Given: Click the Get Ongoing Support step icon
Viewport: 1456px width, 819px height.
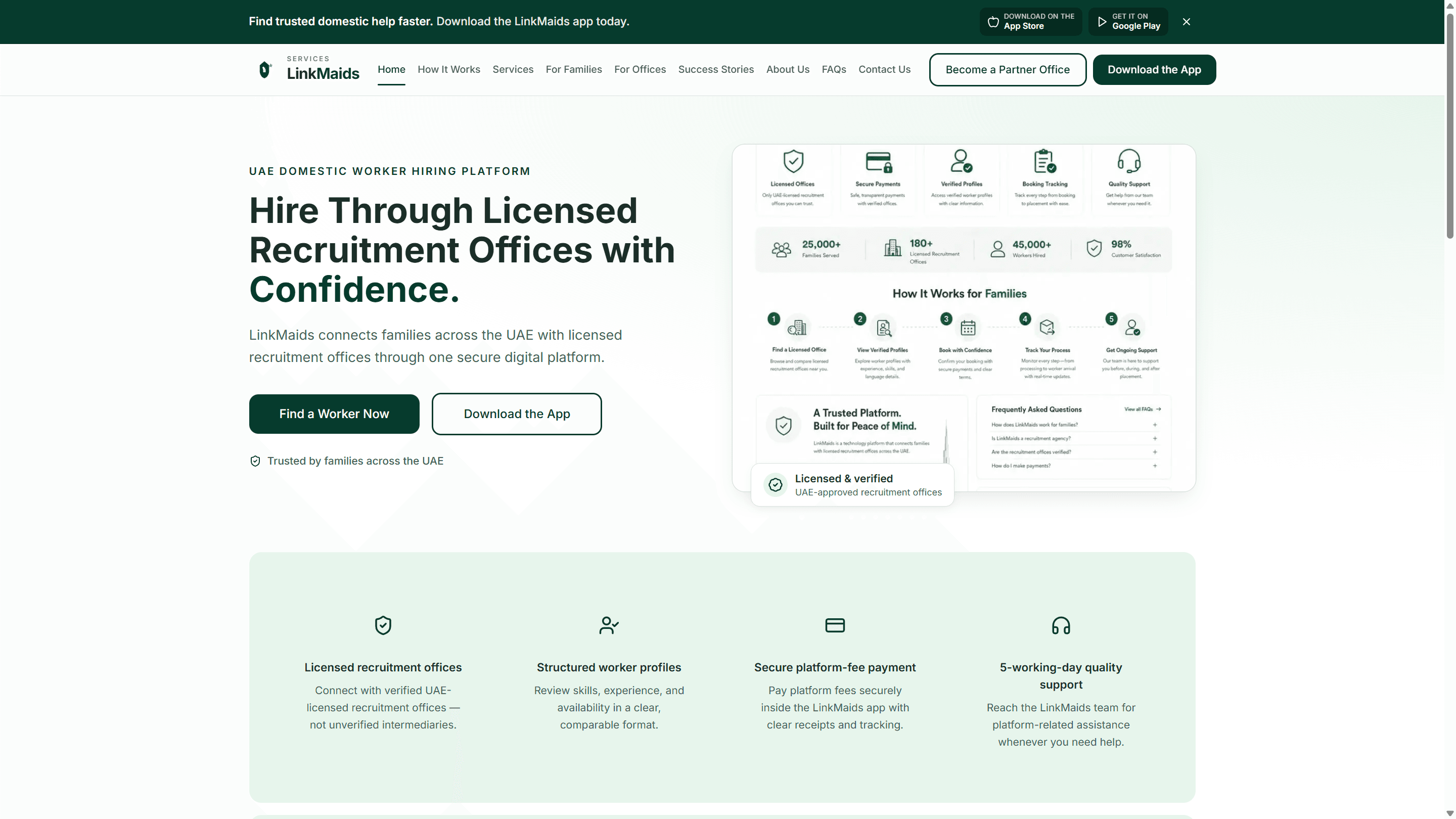Looking at the screenshot, I should tap(1132, 327).
